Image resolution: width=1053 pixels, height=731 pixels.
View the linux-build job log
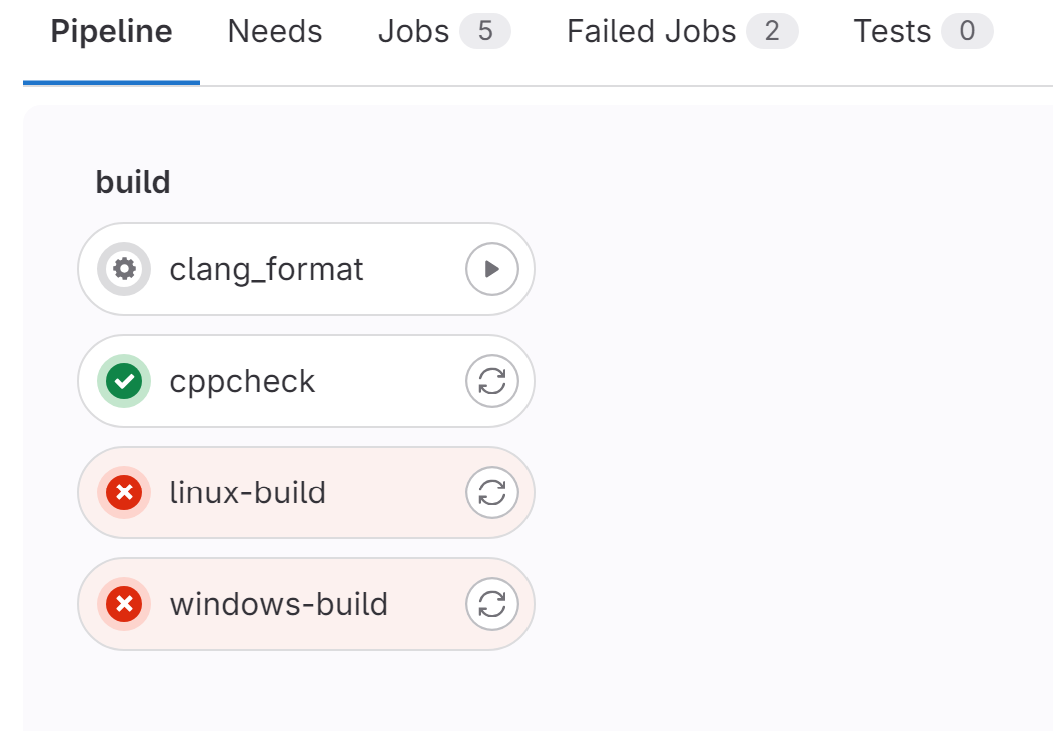[x=248, y=493]
